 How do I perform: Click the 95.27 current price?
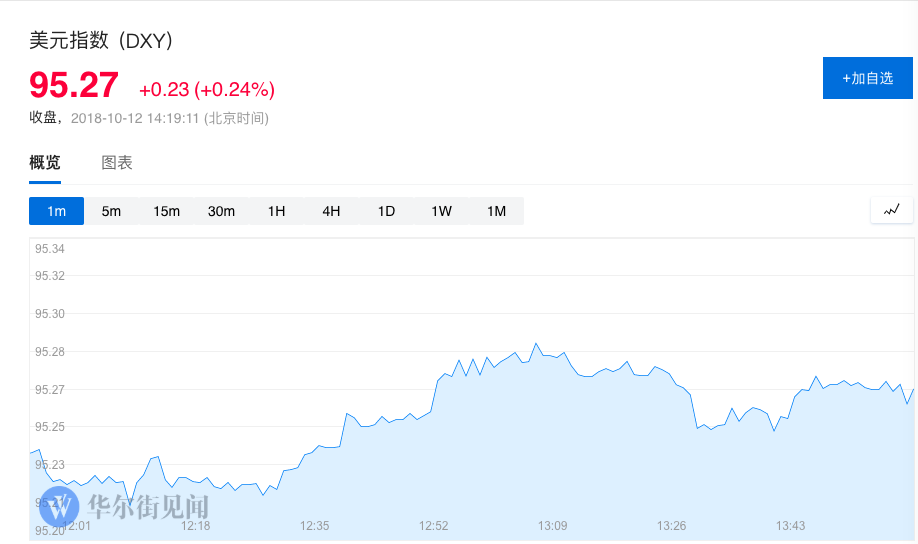74,85
